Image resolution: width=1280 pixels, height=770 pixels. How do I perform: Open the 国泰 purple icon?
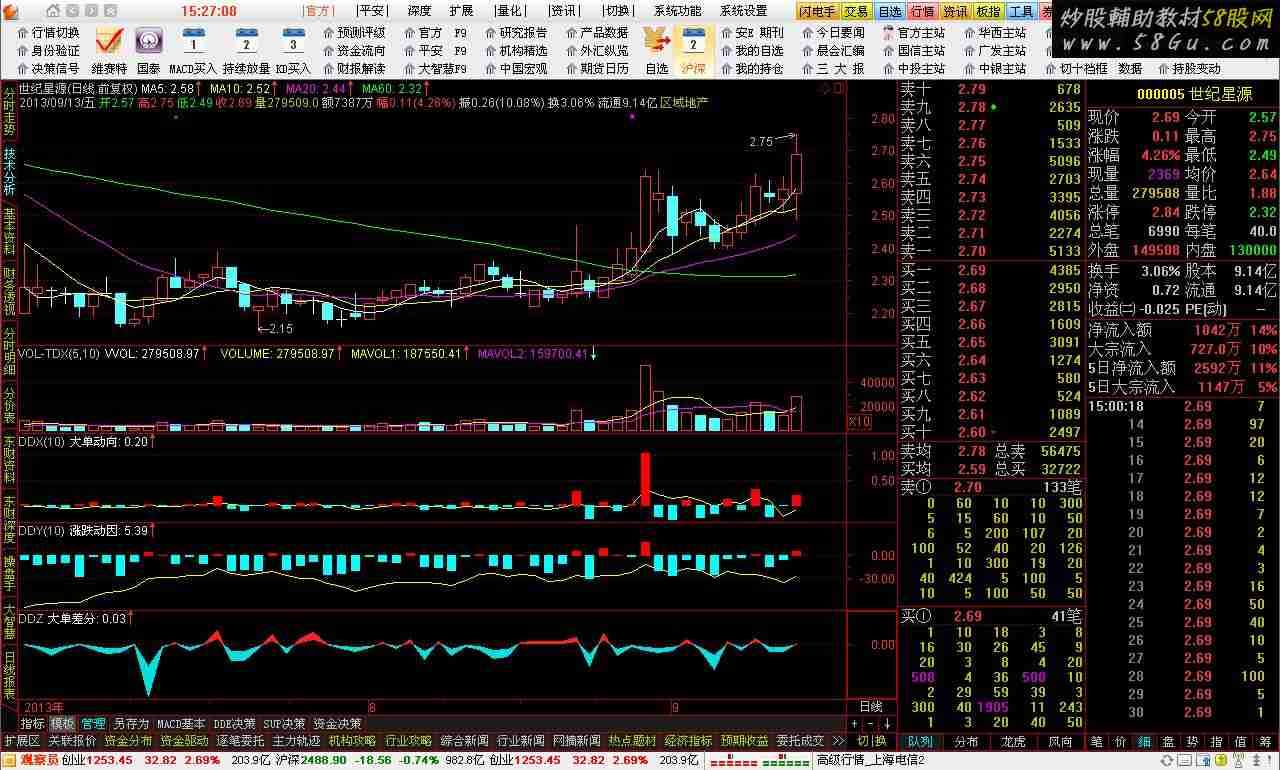click(148, 41)
